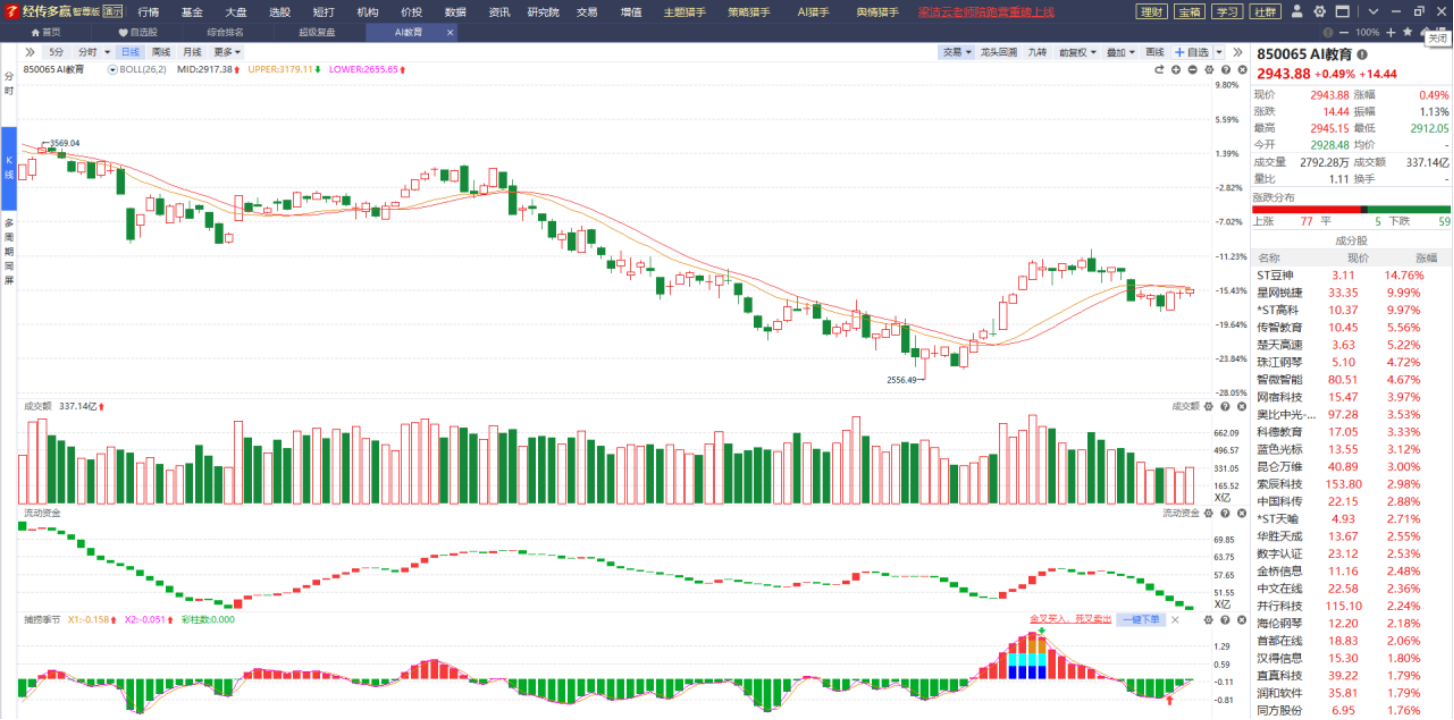The height and width of the screenshot is (720, 1454).
Task: Go to 首页 home tab
Action: coord(45,32)
